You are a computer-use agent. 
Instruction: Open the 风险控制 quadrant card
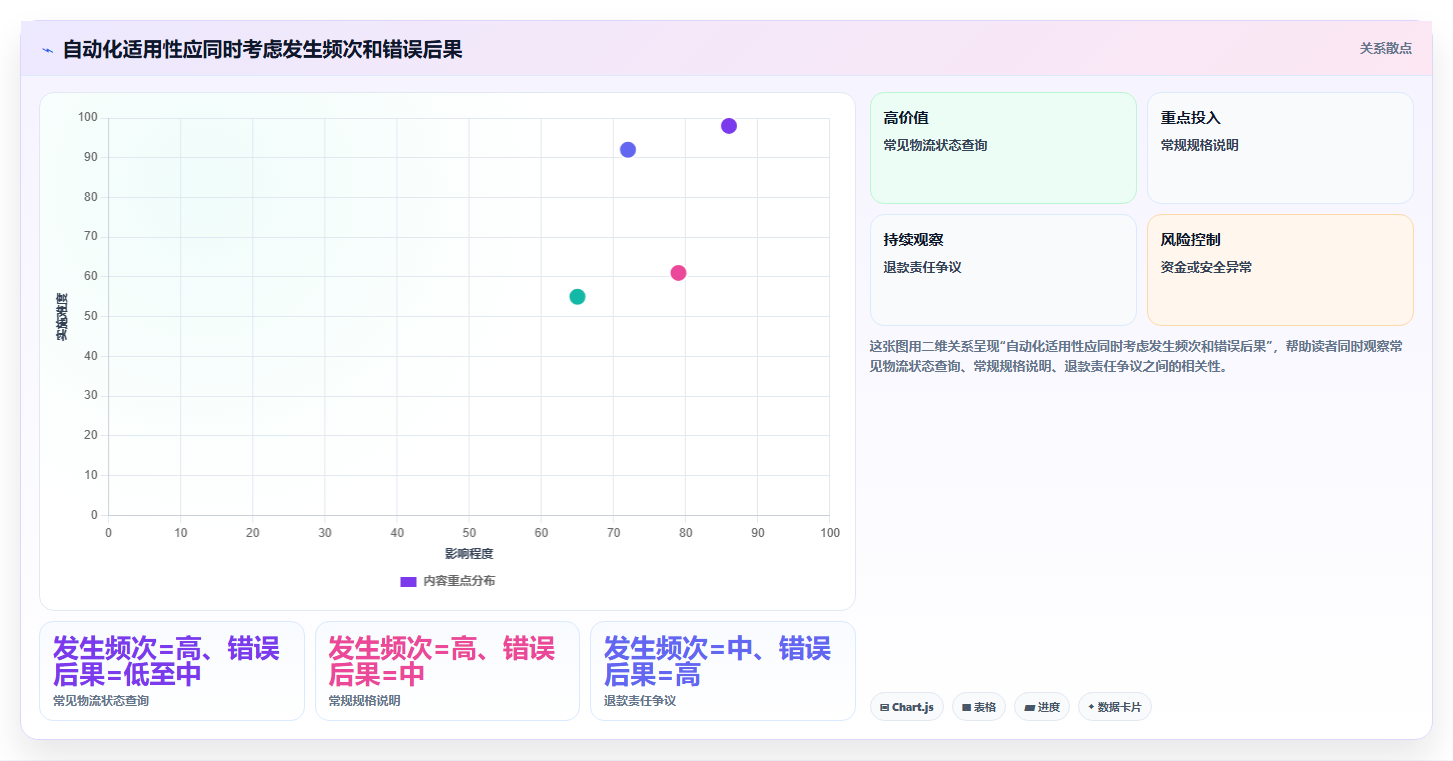(1280, 270)
